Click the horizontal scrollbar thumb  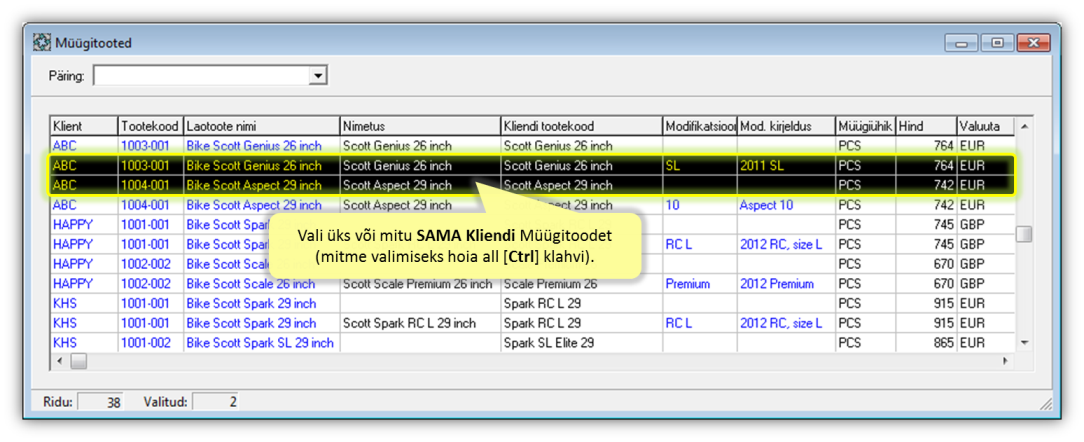(78, 361)
